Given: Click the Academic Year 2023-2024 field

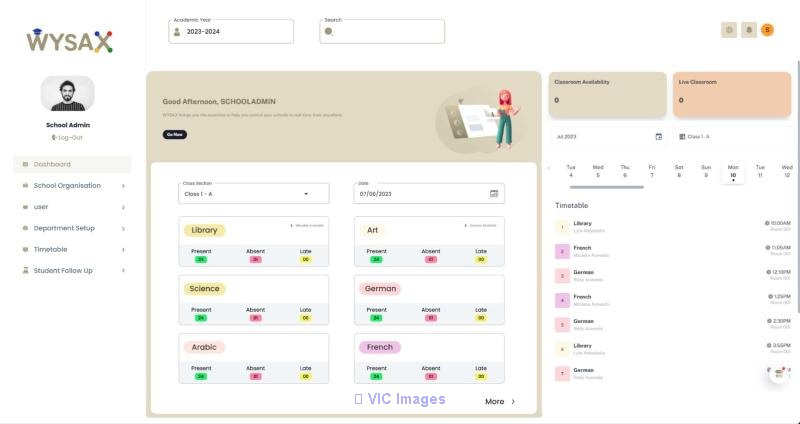Looking at the screenshot, I should point(231,32).
